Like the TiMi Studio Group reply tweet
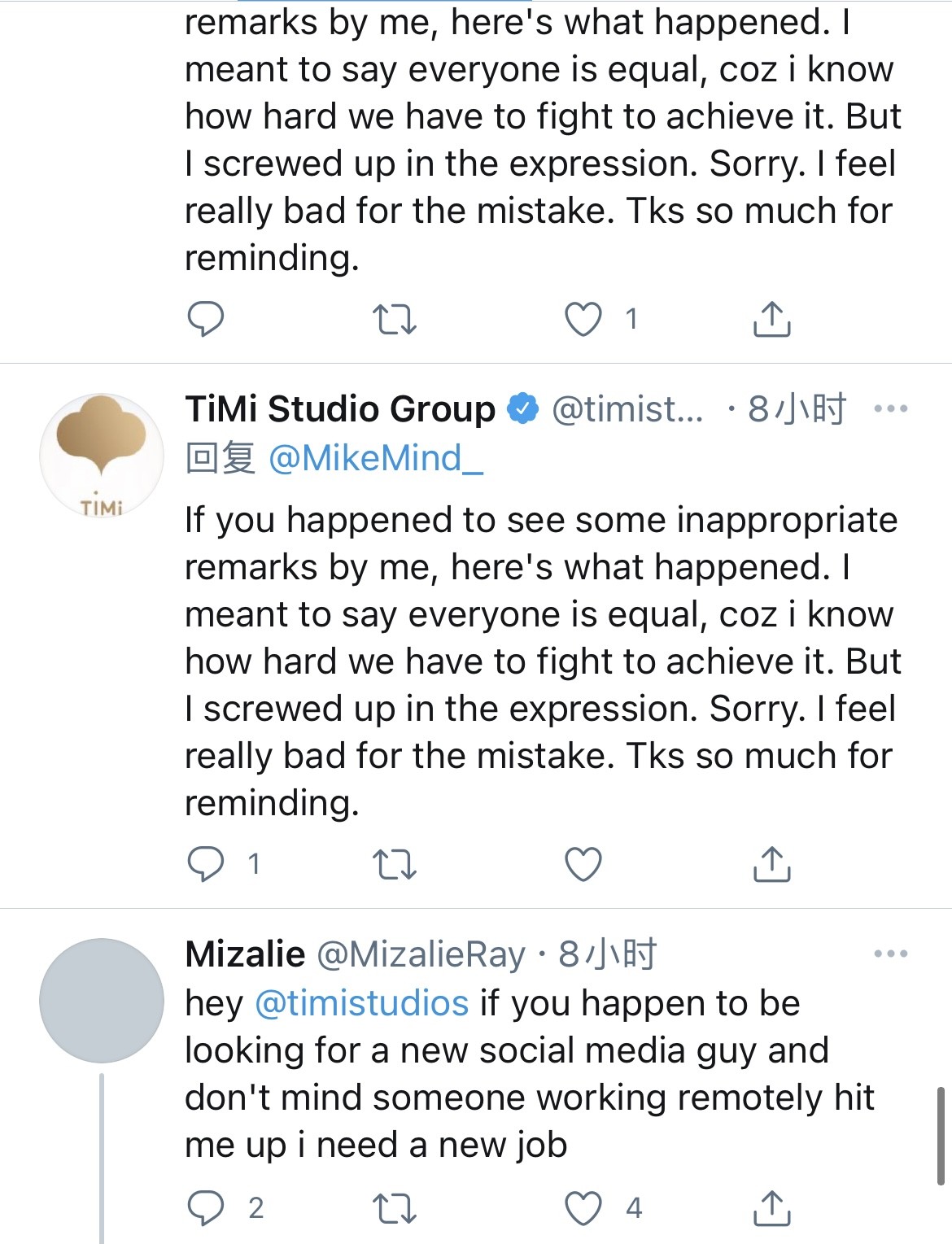The height and width of the screenshot is (1244, 952). [x=583, y=864]
